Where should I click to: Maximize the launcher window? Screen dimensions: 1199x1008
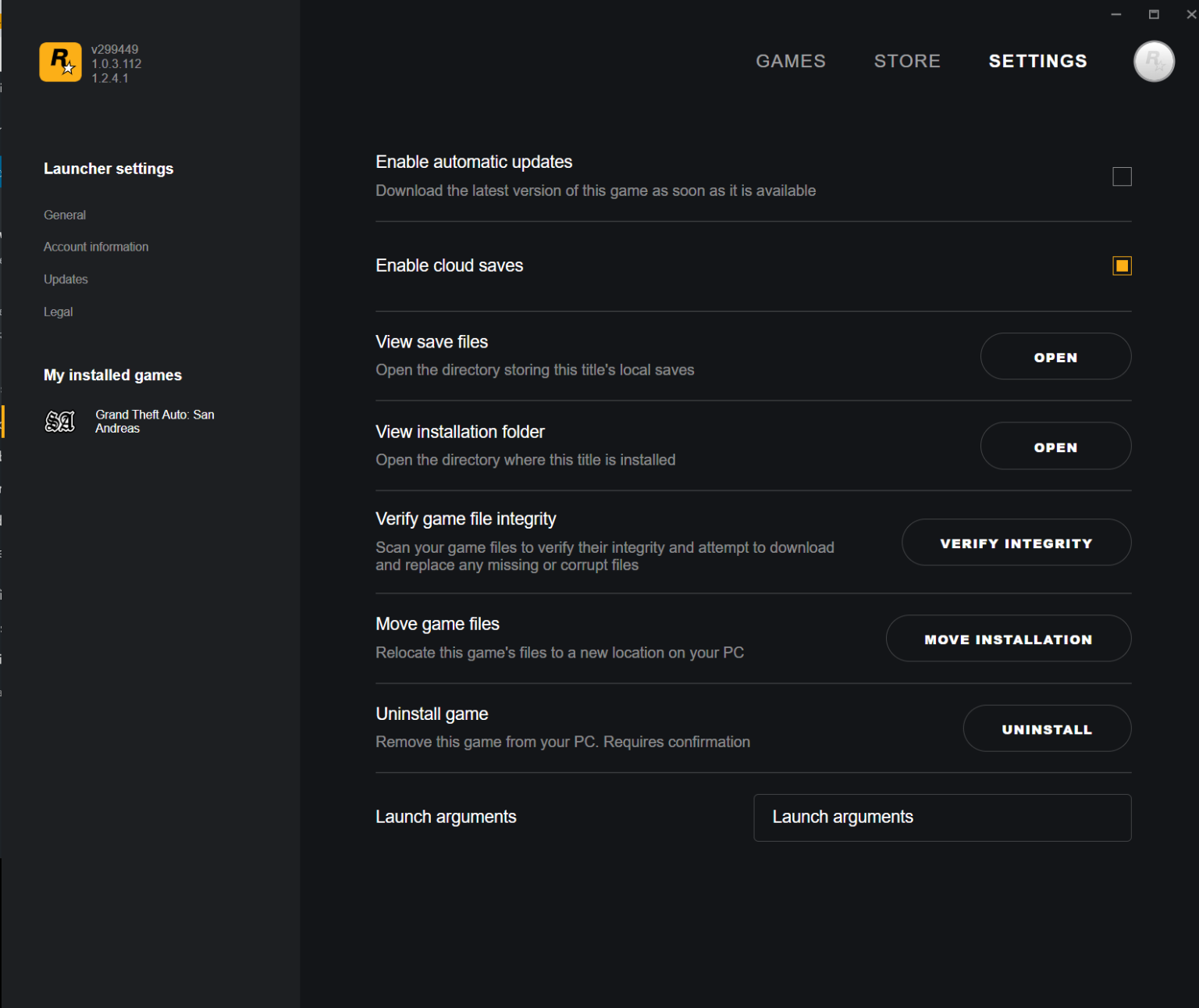coord(1153,14)
